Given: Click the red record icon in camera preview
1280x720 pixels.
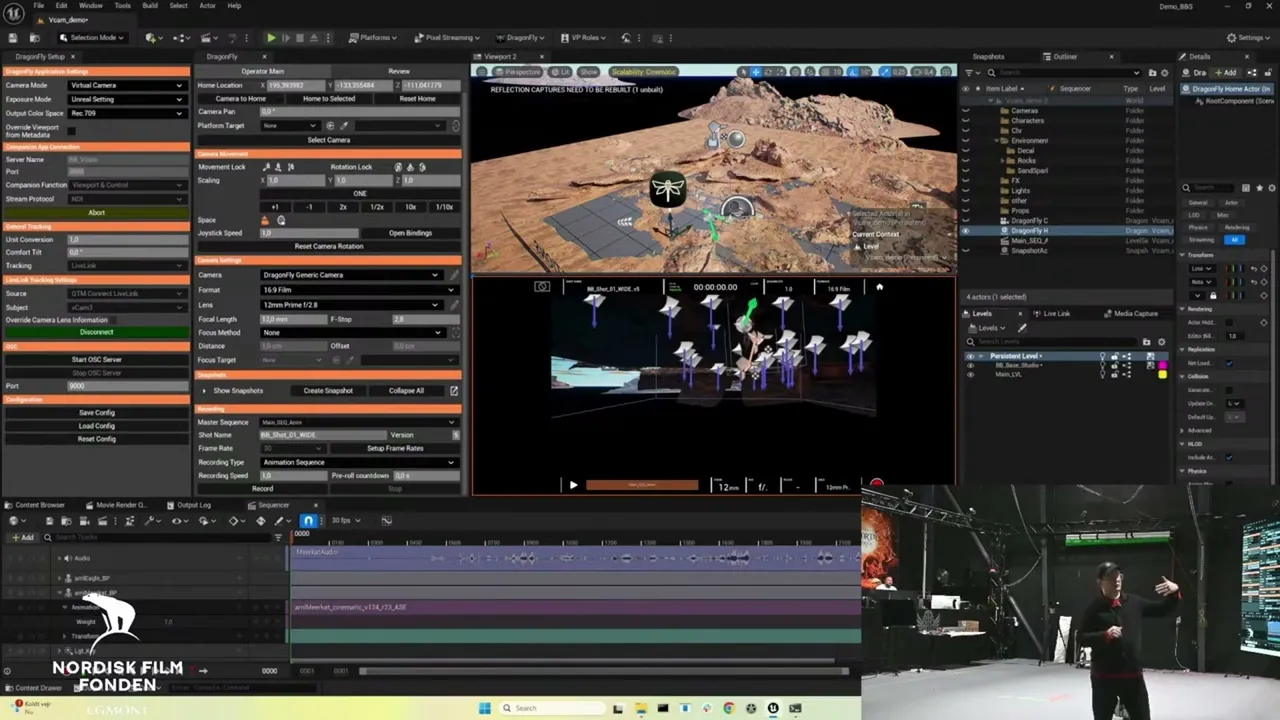Looking at the screenshot, I should click(x=877, y=484).
